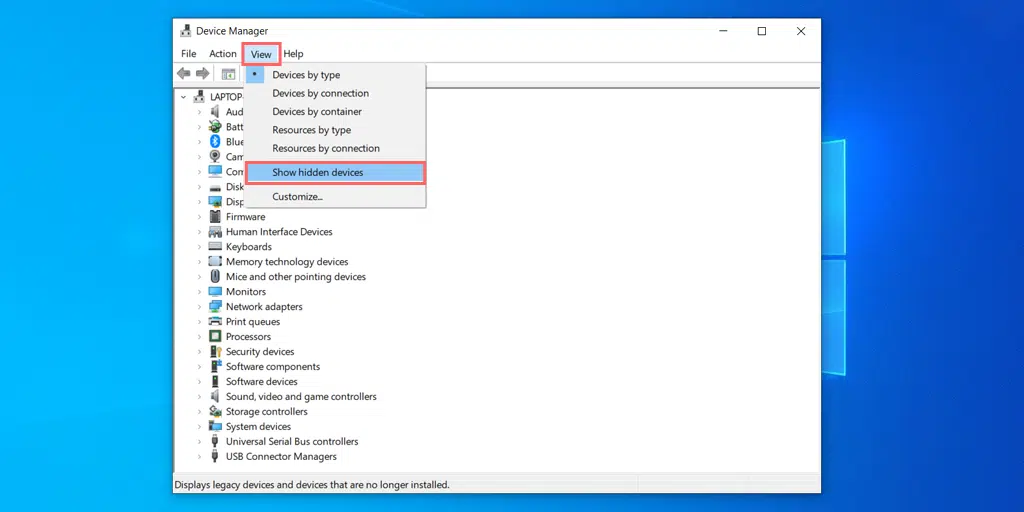Click the Sound, video and game controllers icon

tap(215, 396)
